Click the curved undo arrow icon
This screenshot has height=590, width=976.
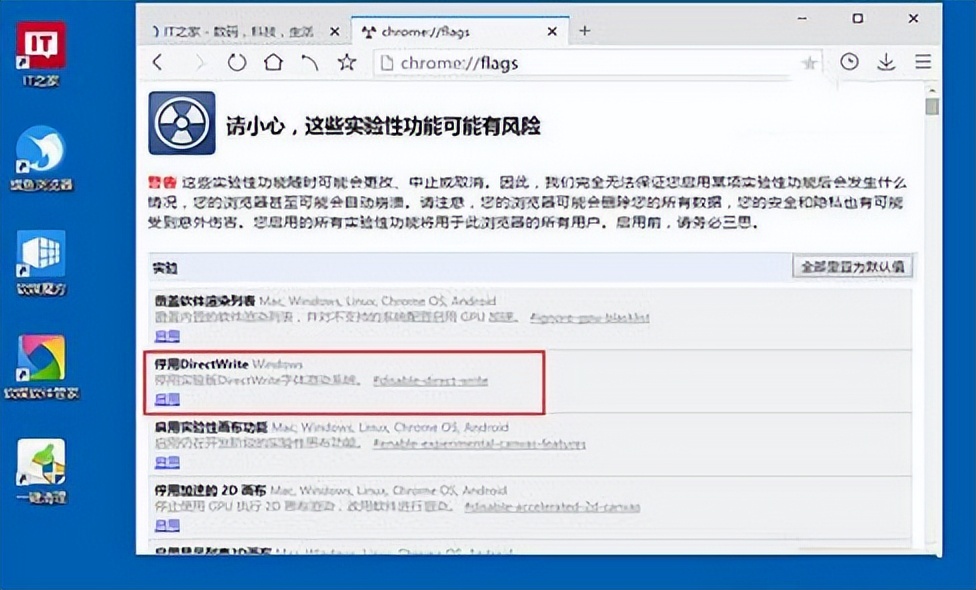coord(309,62)
